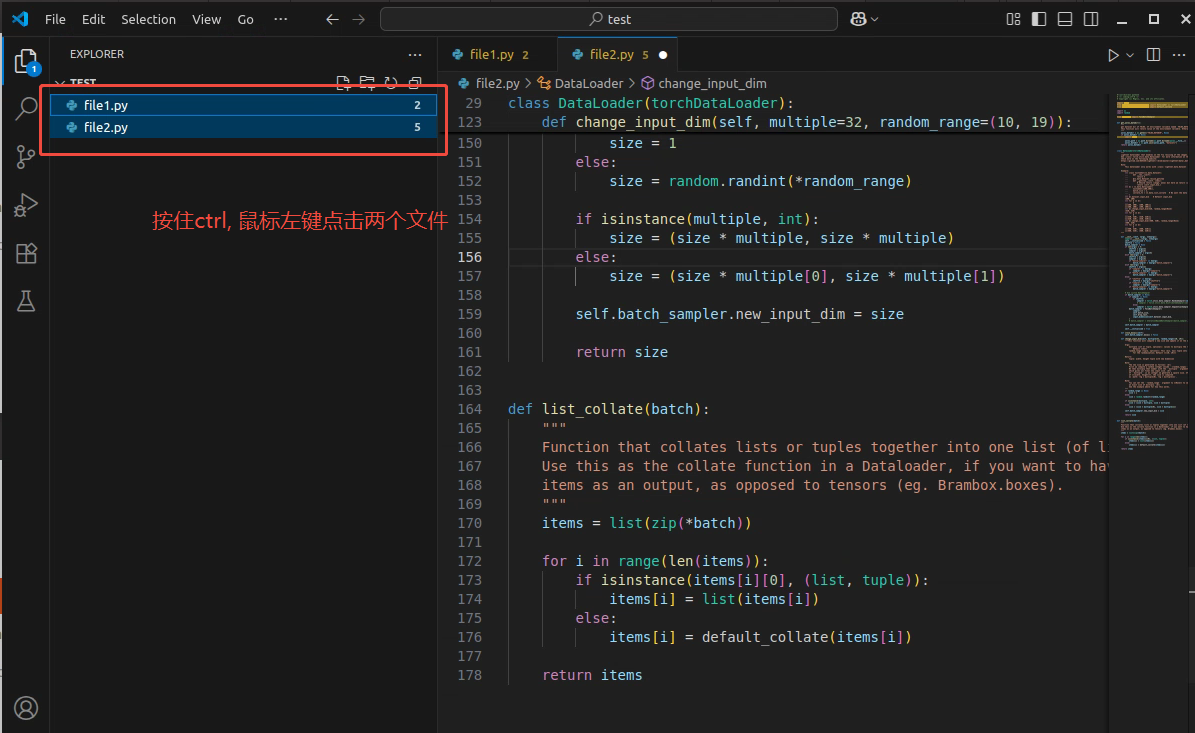The image size is (1195, 733).
Task: Click line self.batch_sampler.new_input_dim = size
Action: [739, 314]
